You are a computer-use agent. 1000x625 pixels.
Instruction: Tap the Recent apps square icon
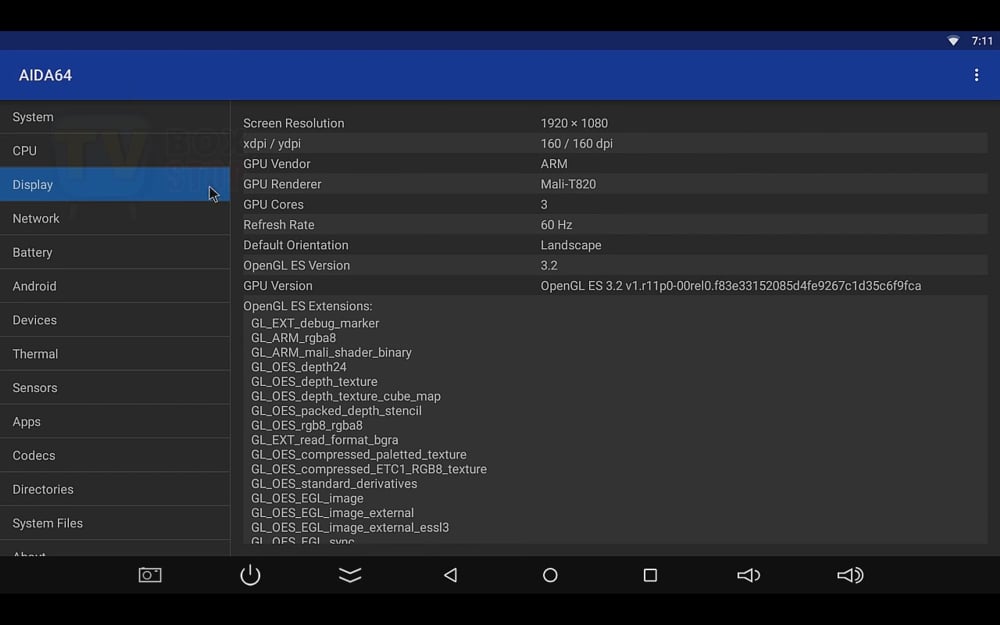[x=650, y=575]
